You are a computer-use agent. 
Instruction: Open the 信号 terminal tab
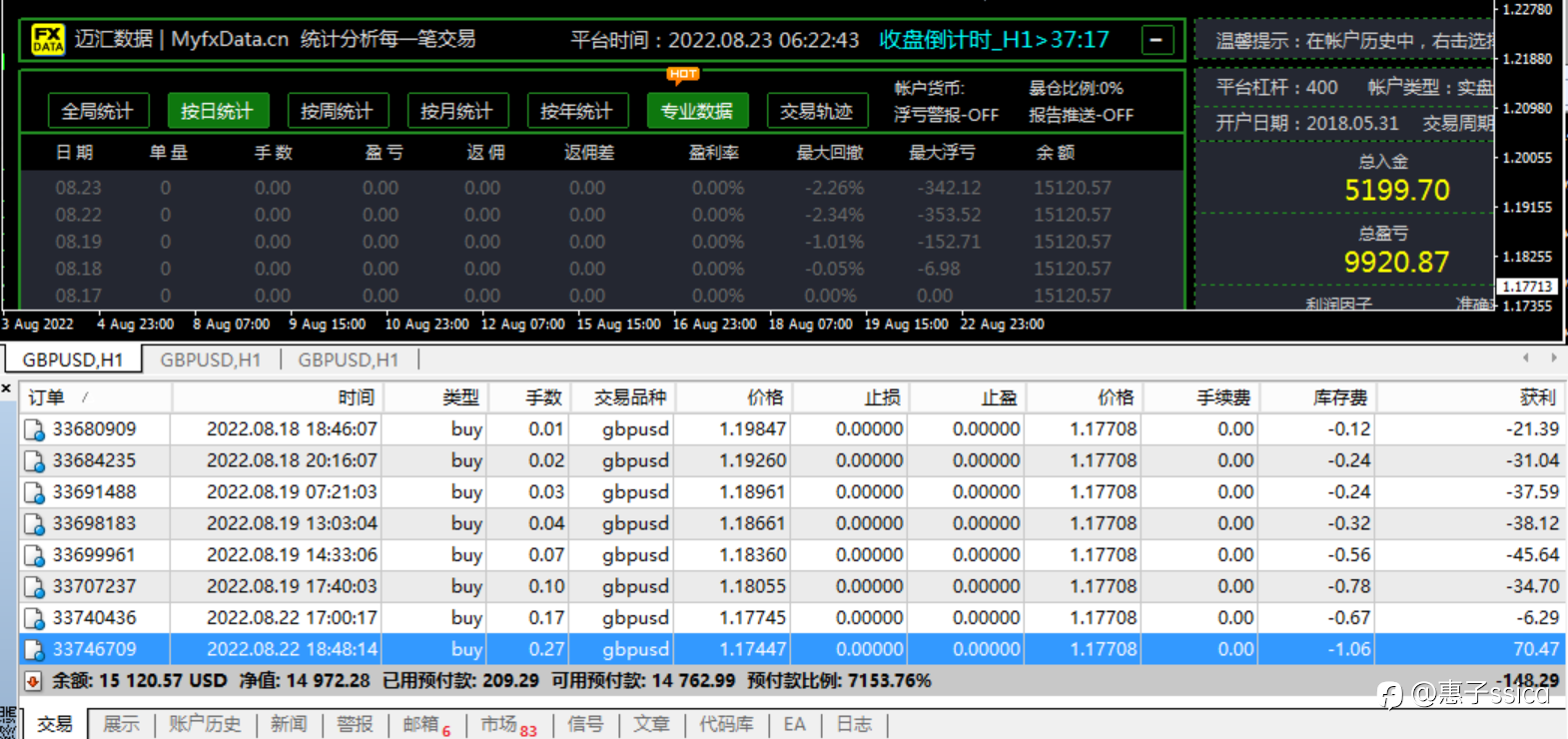[x=585, y=724]
